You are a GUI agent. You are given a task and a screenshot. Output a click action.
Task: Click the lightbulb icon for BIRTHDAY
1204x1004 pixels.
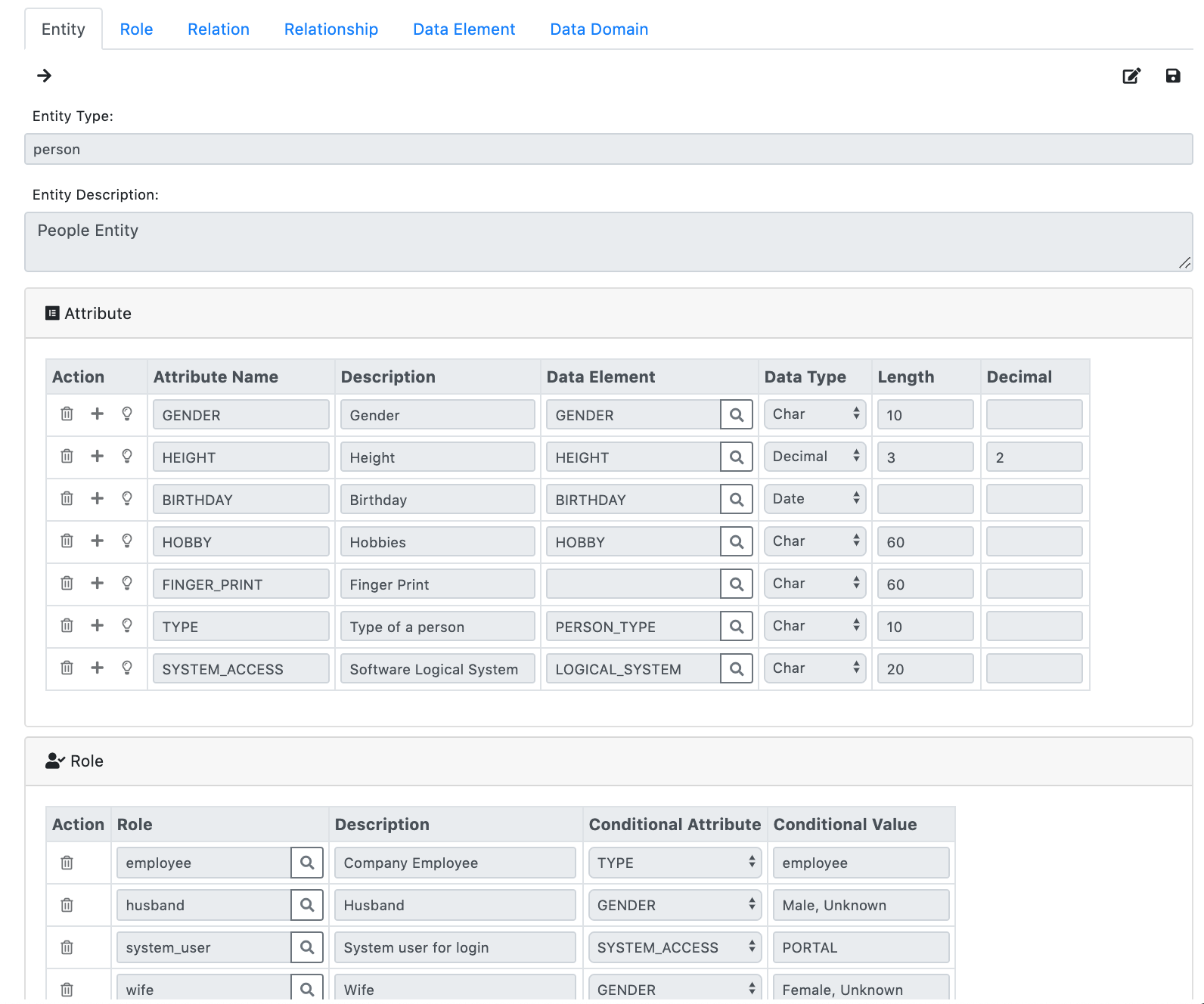click(127, 498)
